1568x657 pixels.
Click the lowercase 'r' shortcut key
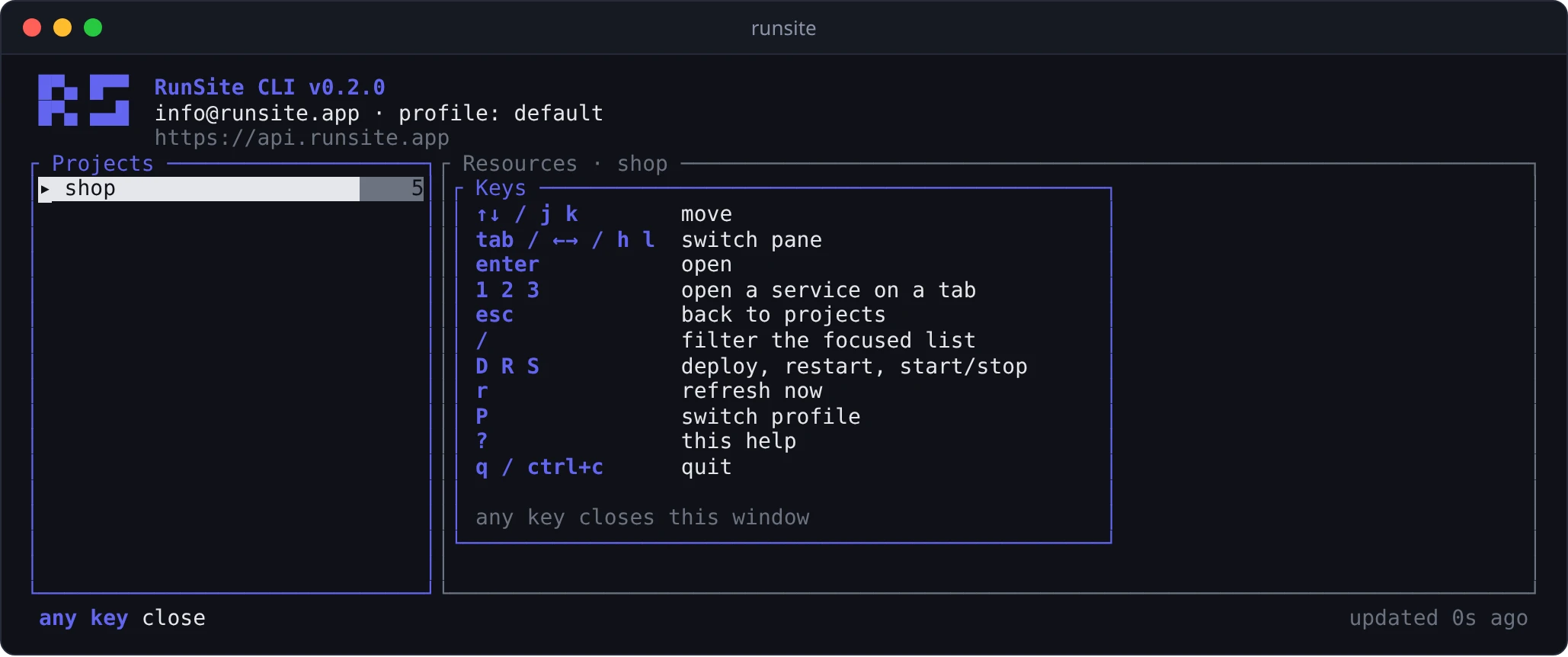pos(482,391)
